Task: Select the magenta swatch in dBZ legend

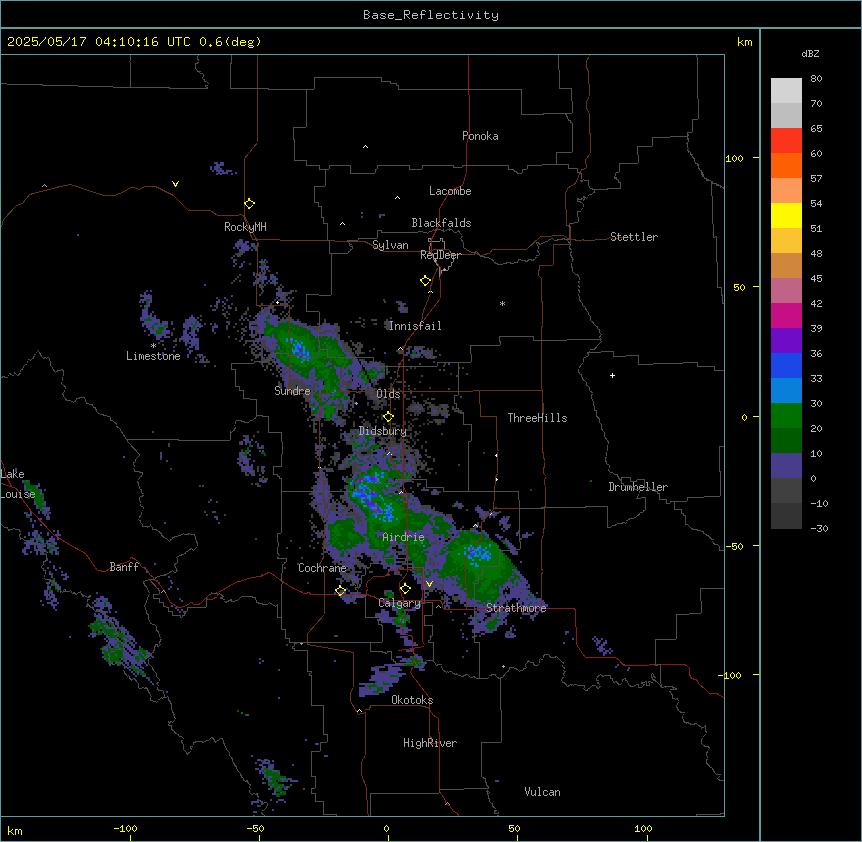Action: pos(786,315)
